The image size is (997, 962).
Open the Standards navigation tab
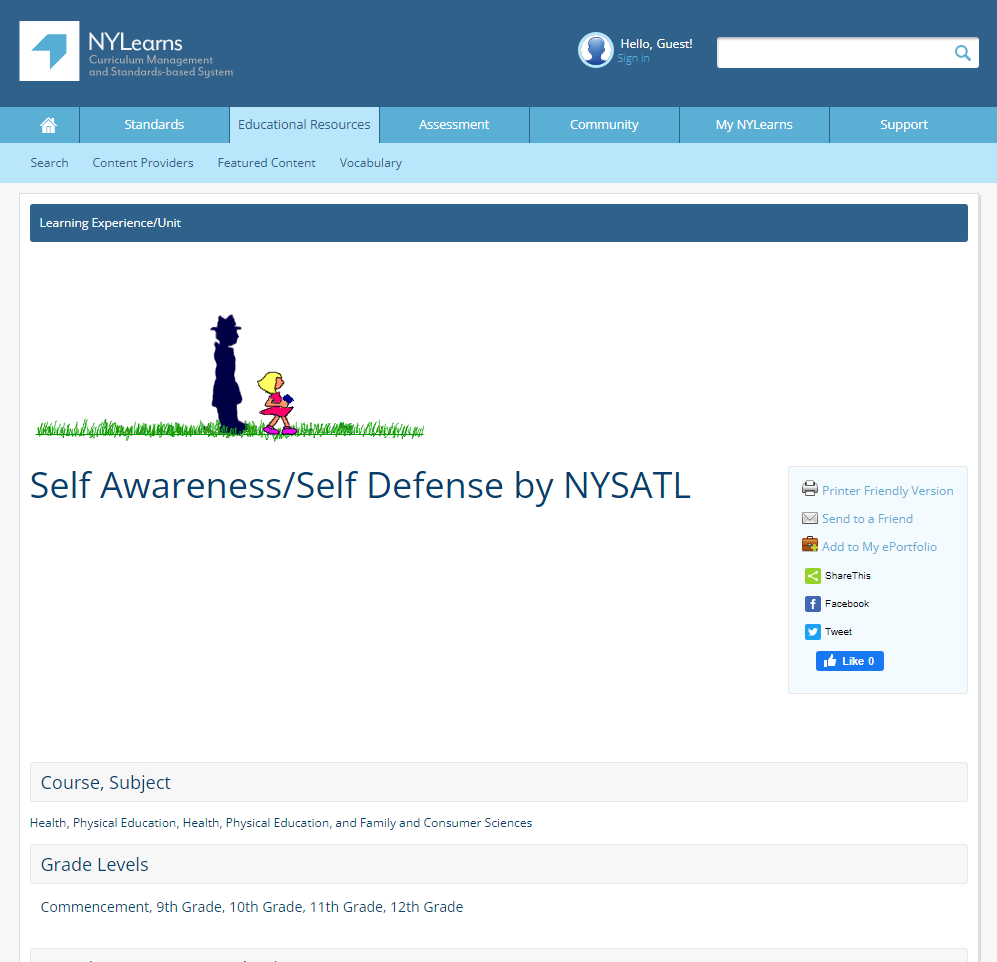click(153, 124)
